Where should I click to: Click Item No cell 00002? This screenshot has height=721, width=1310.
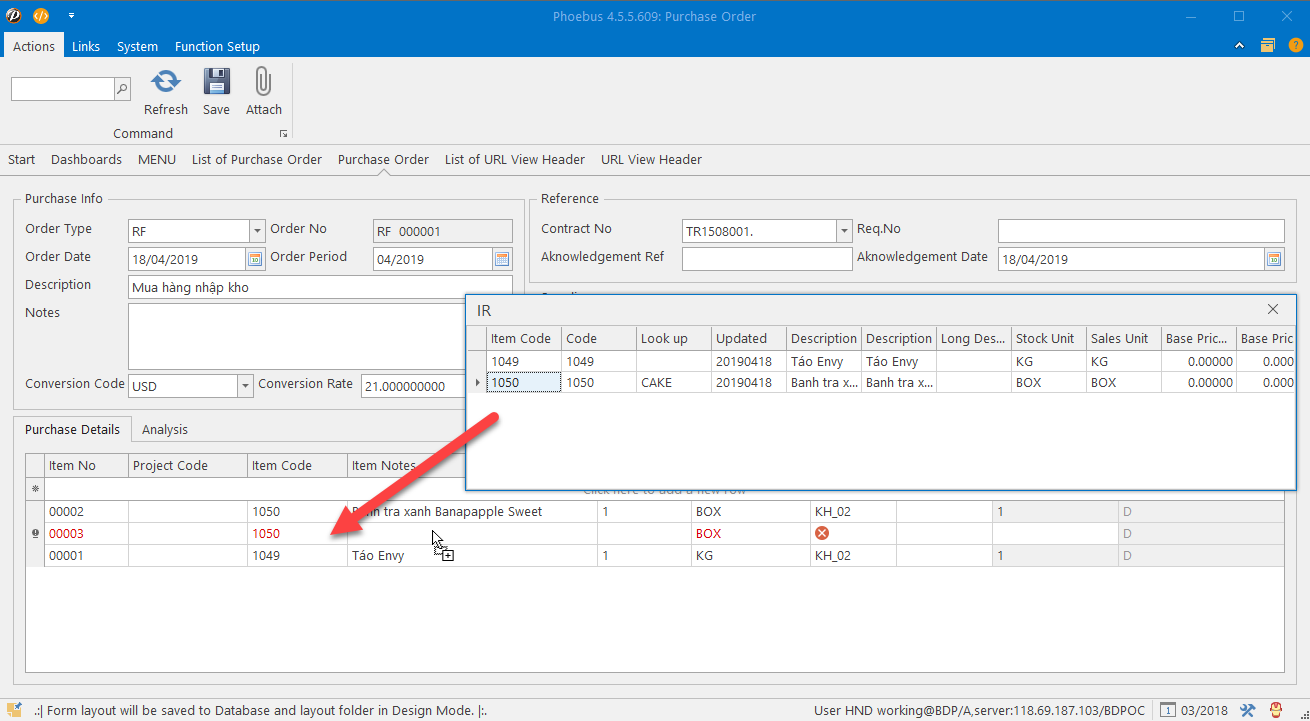87,511
